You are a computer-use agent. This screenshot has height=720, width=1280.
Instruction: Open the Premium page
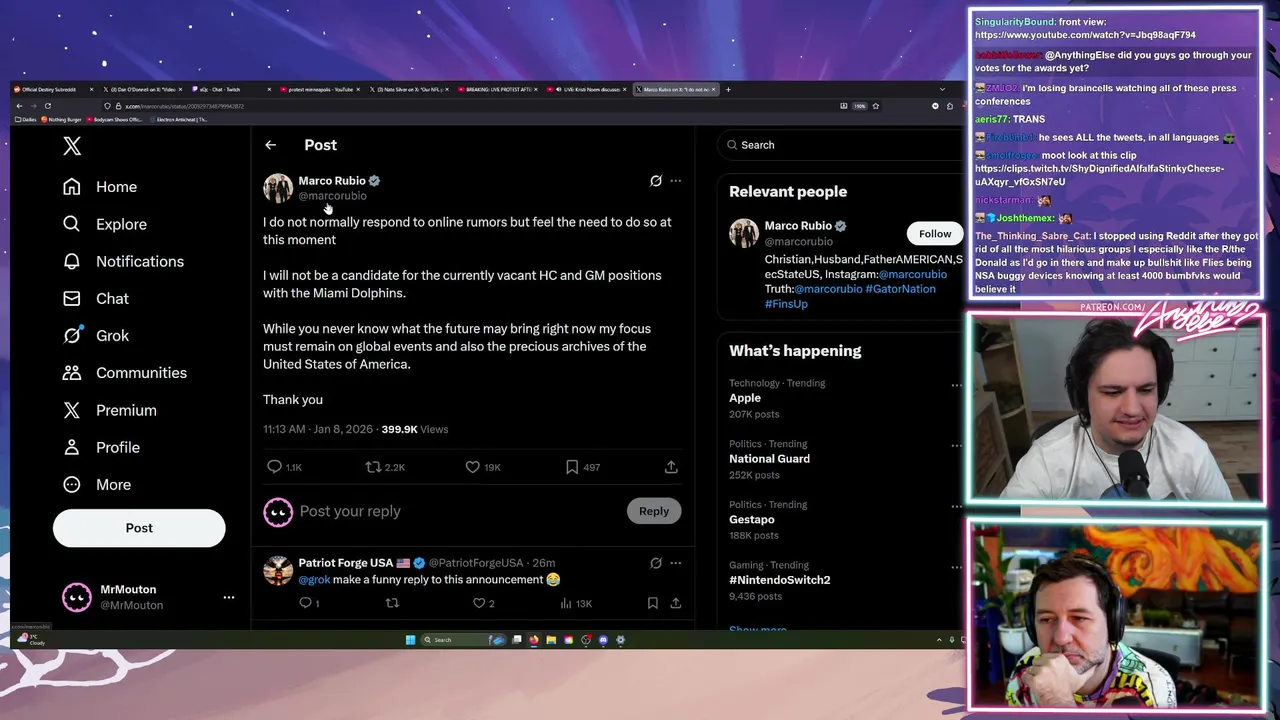pos(110,410)
